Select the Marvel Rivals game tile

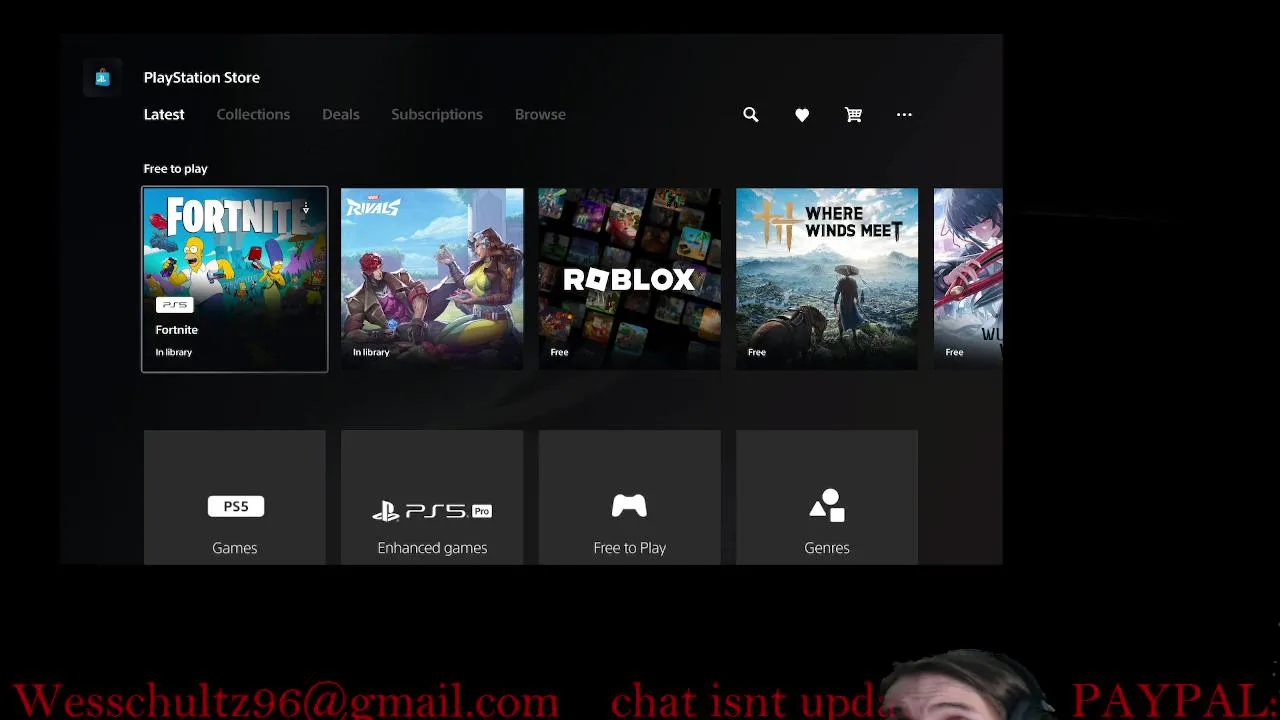tap(432, 279)
